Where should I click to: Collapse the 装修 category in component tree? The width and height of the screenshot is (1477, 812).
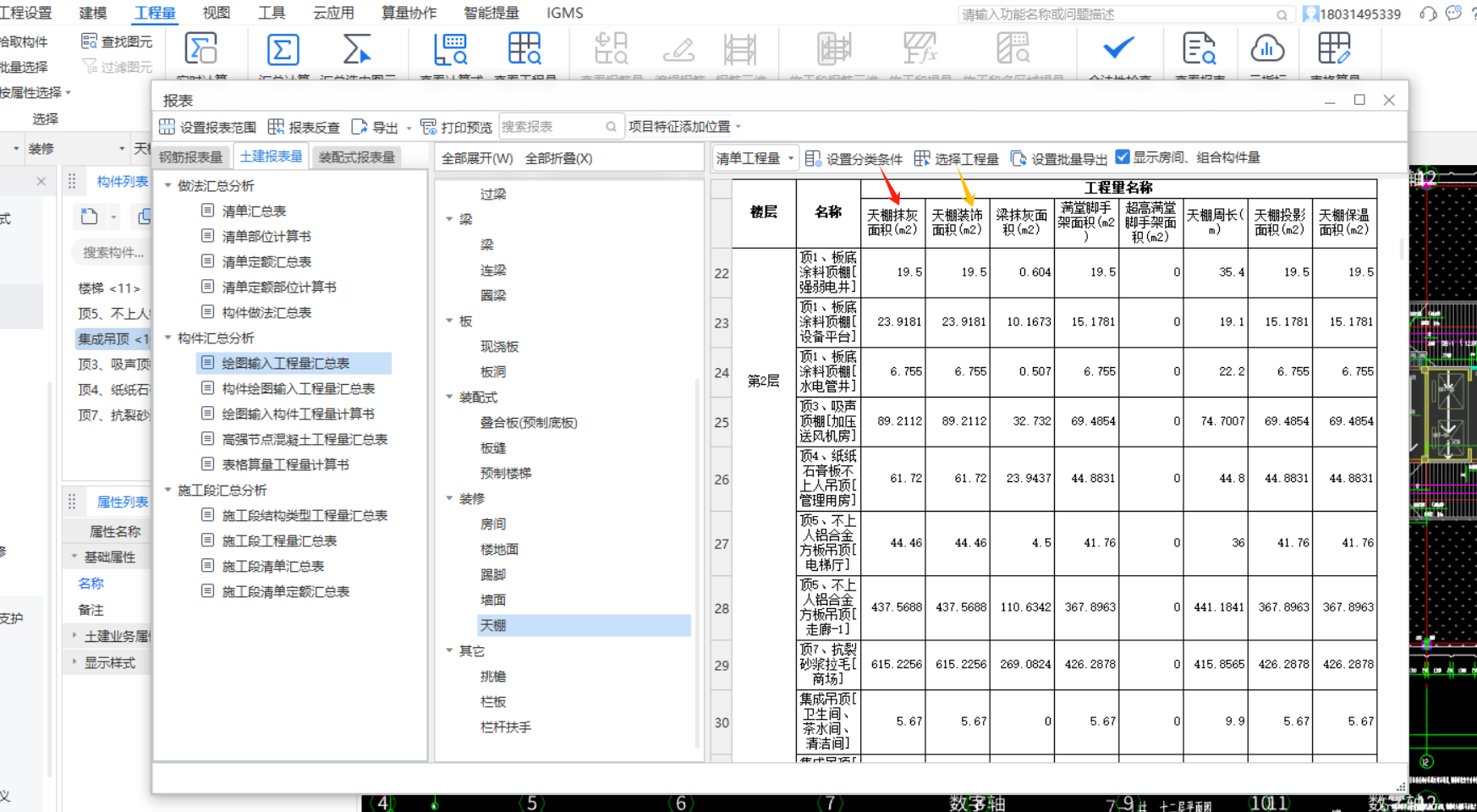[449, 498]
